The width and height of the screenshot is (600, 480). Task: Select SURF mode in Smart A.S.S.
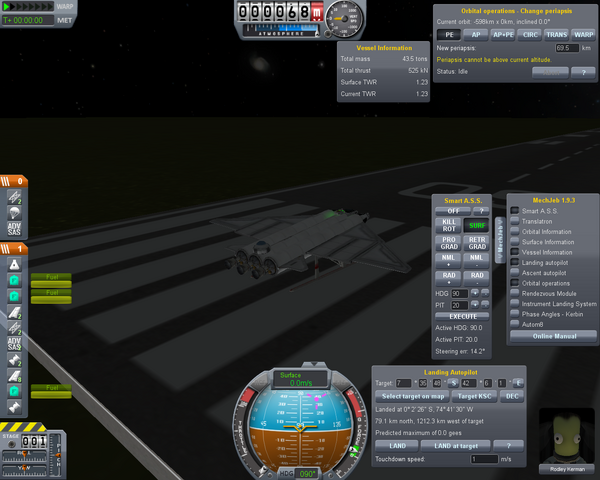click(476, 225)
